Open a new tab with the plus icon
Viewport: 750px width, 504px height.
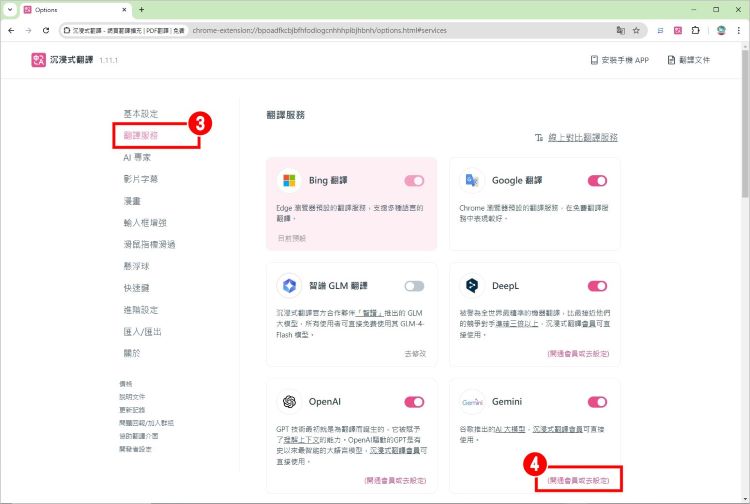click(x=142, y=9)
